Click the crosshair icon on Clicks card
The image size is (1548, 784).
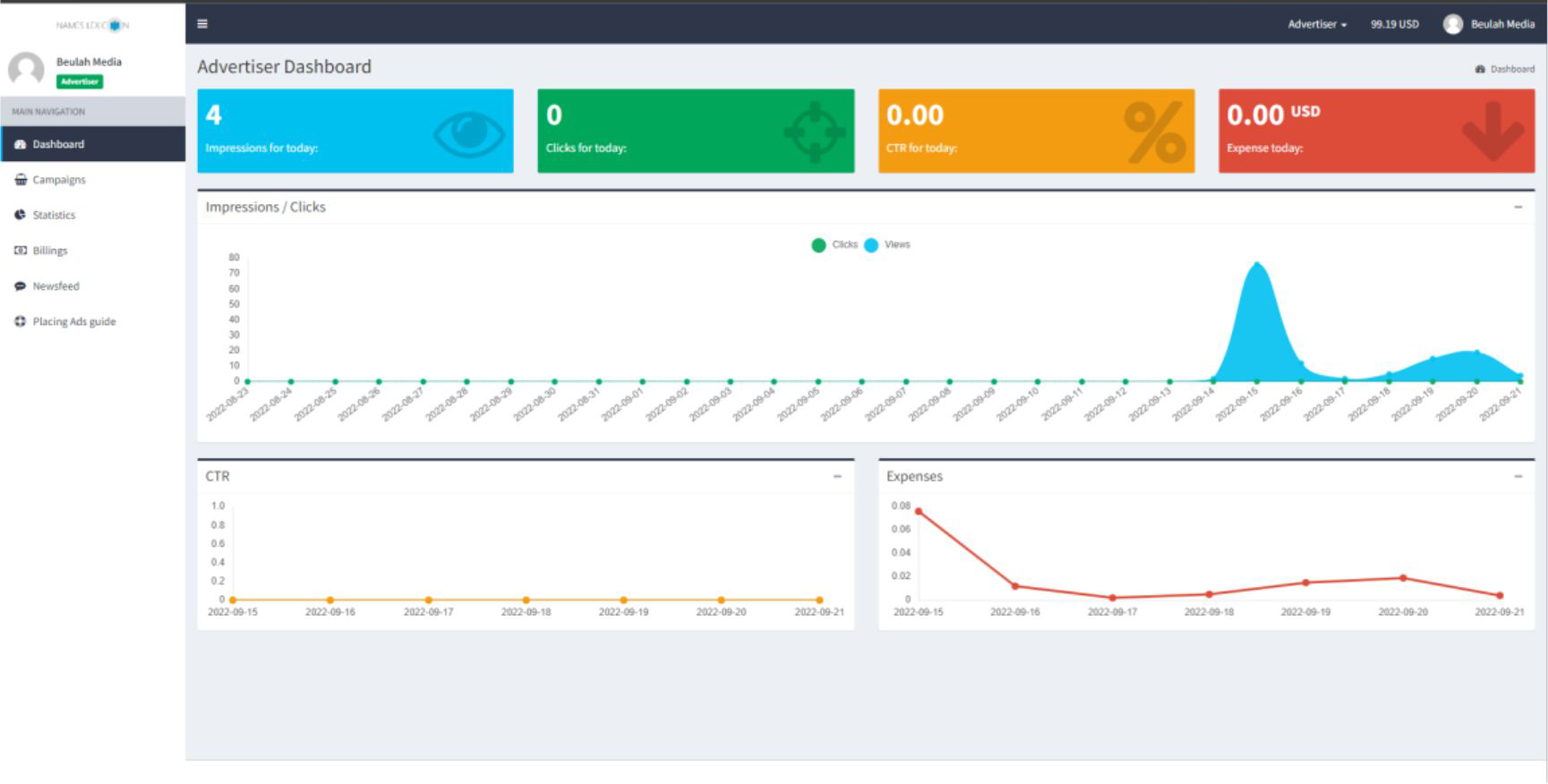[x=814, y=132]
